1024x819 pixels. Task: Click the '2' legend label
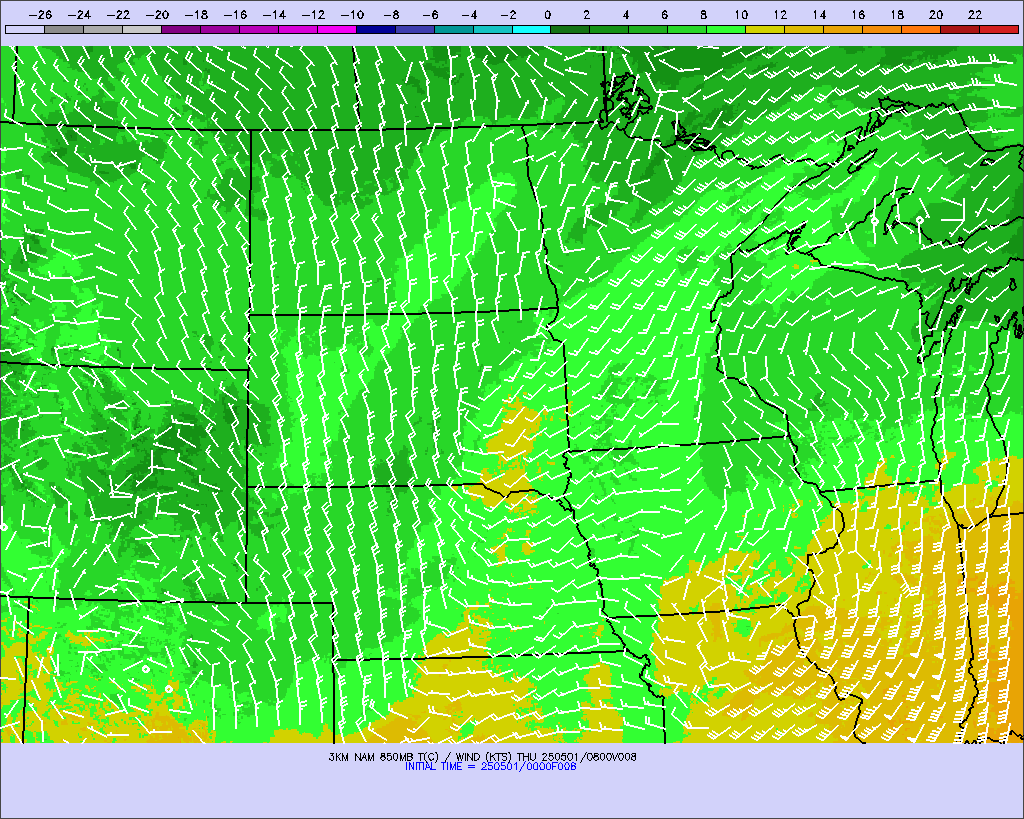[586, 14]
